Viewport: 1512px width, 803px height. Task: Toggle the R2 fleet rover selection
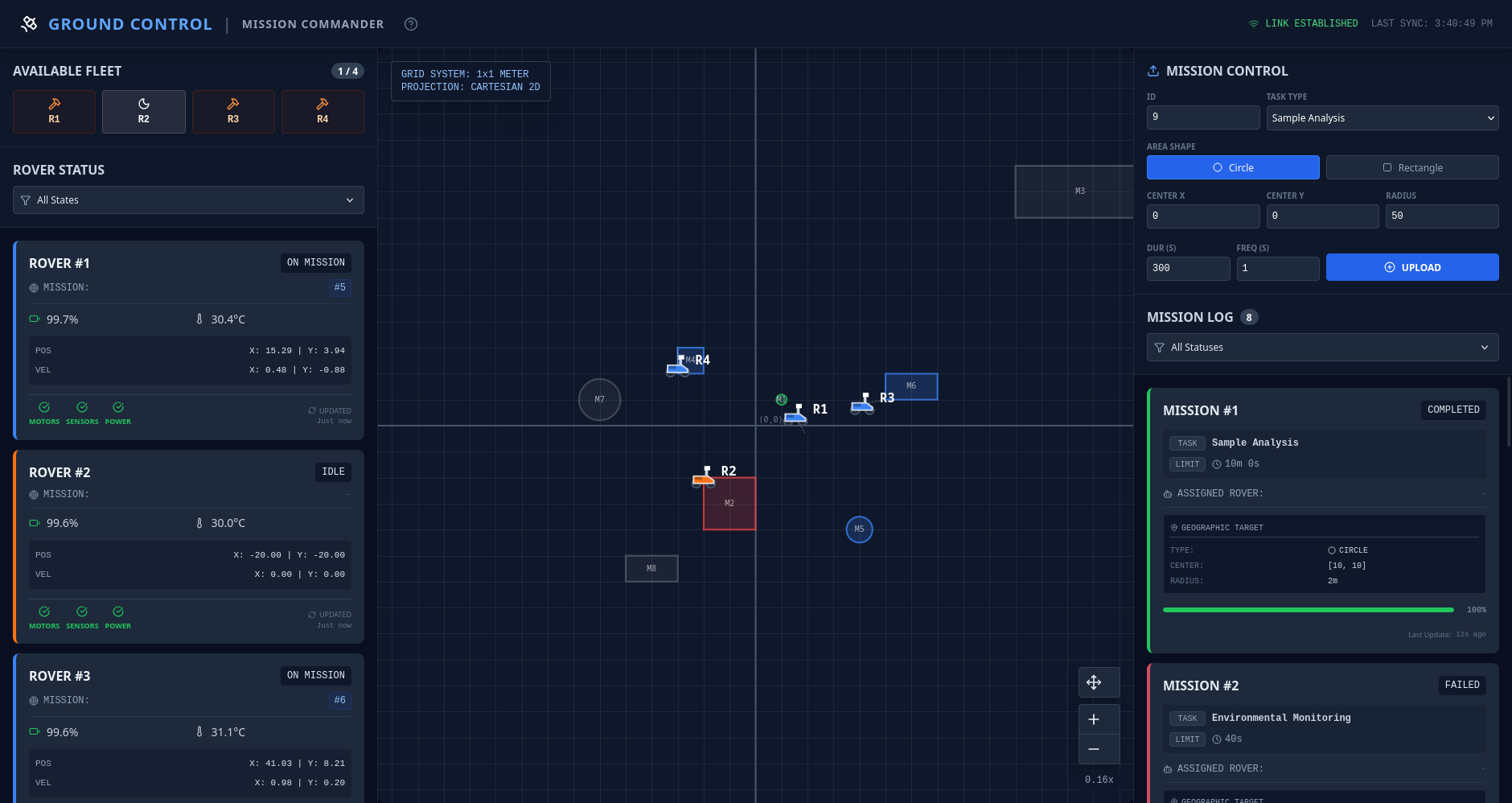(x=143, y=111)
